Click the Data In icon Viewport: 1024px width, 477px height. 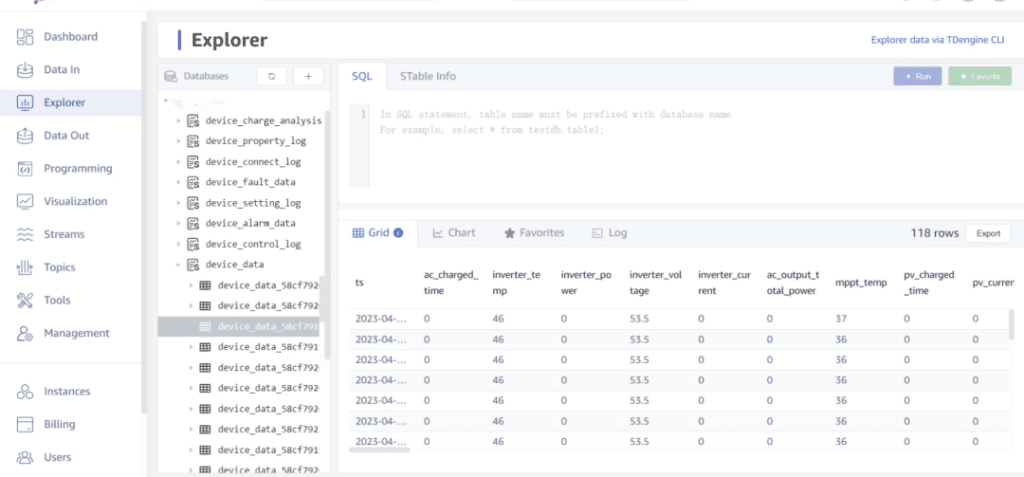pyautogui.click(x=26, y=70)
